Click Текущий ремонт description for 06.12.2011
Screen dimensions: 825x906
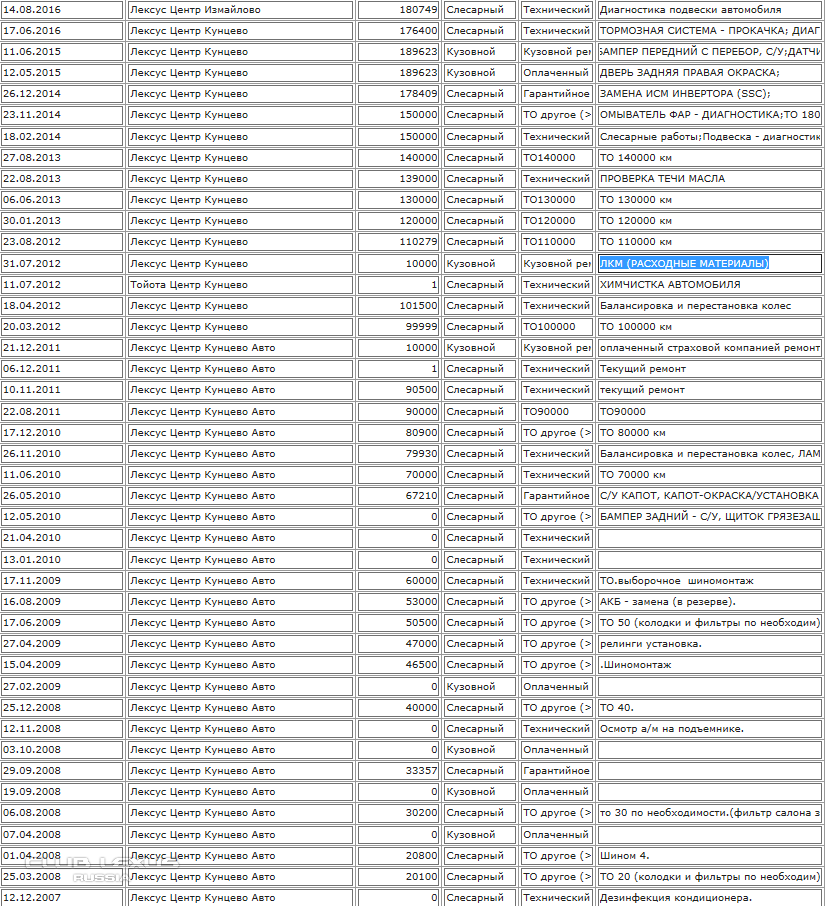pyautogui.click(x=709, y=369)
